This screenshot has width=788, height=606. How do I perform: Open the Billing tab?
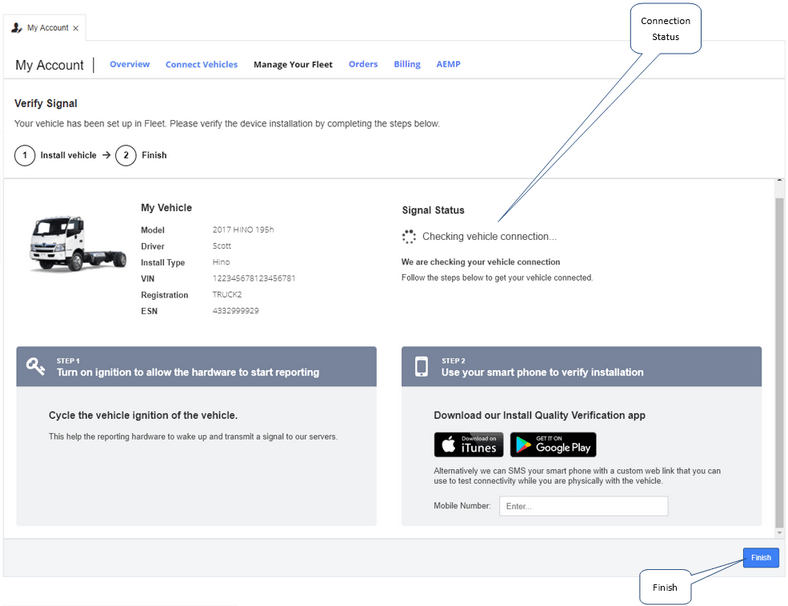click(x=407, y=64)
